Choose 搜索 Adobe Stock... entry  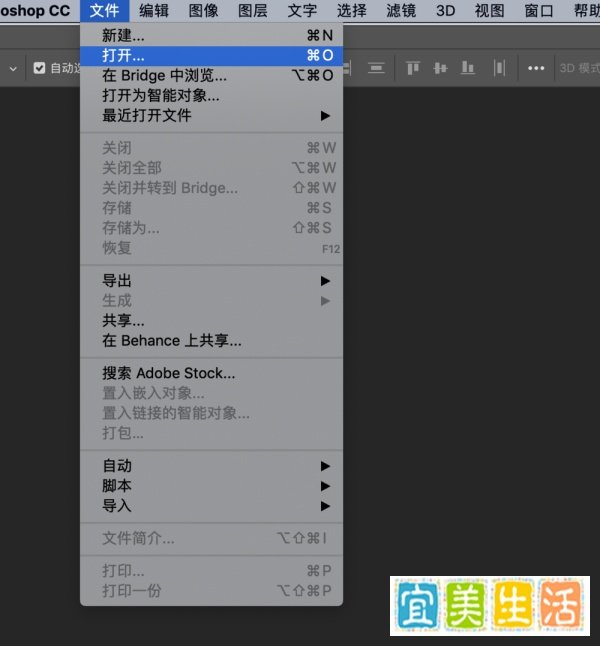(x=211, y=373)
